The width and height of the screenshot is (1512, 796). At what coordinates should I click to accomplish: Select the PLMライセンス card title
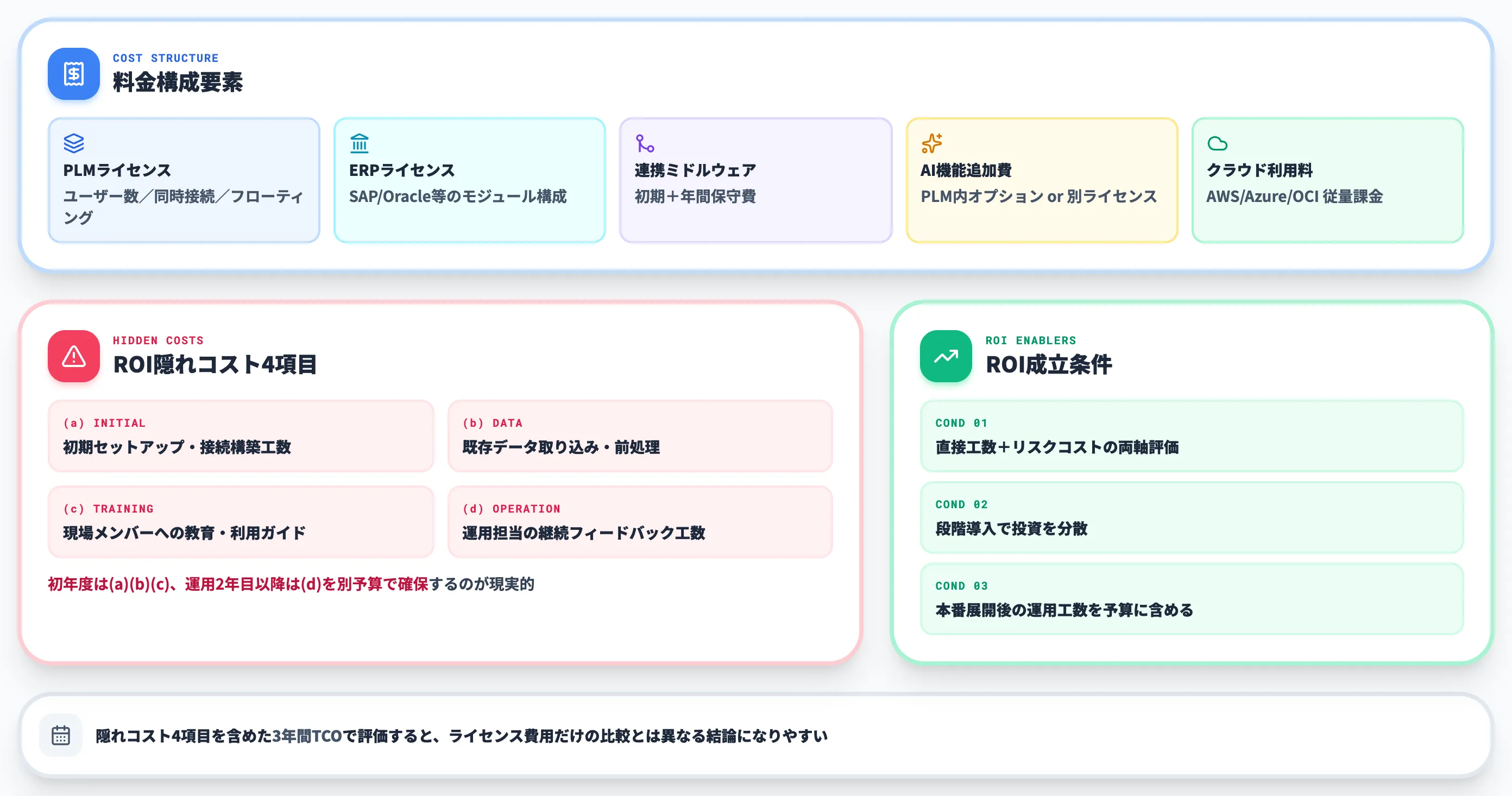pyautogui.click(x=117, y=170)
